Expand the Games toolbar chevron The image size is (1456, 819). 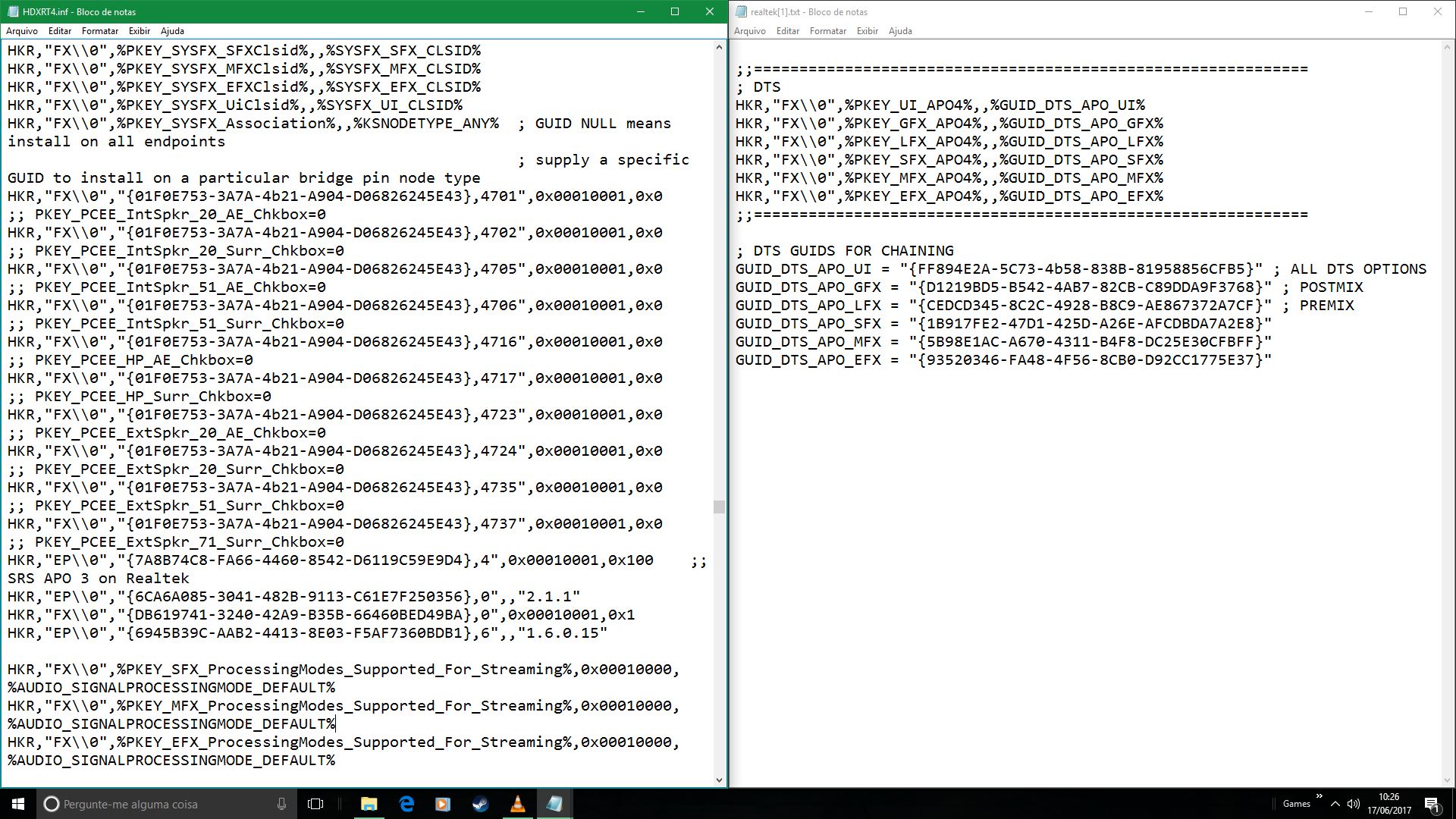coord(1319,796)
